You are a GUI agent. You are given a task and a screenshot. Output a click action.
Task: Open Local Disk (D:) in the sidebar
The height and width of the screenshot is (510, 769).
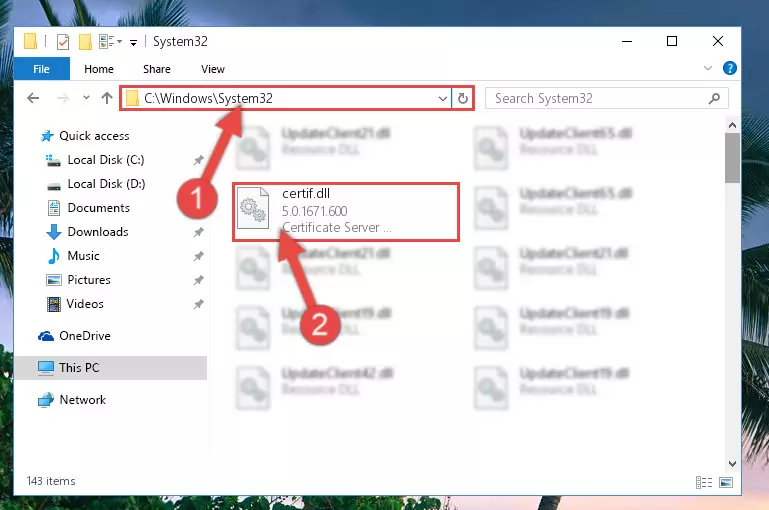click(x=106, y=184)
